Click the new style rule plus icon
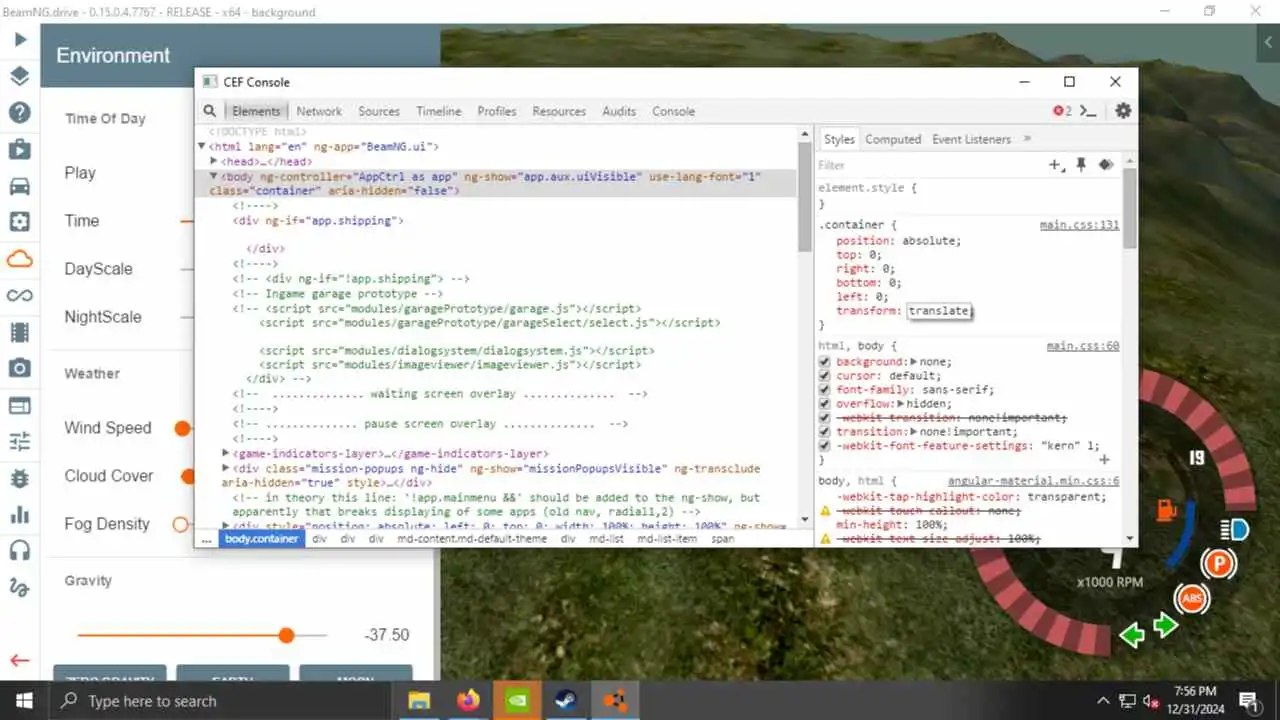 point(1056,165)
